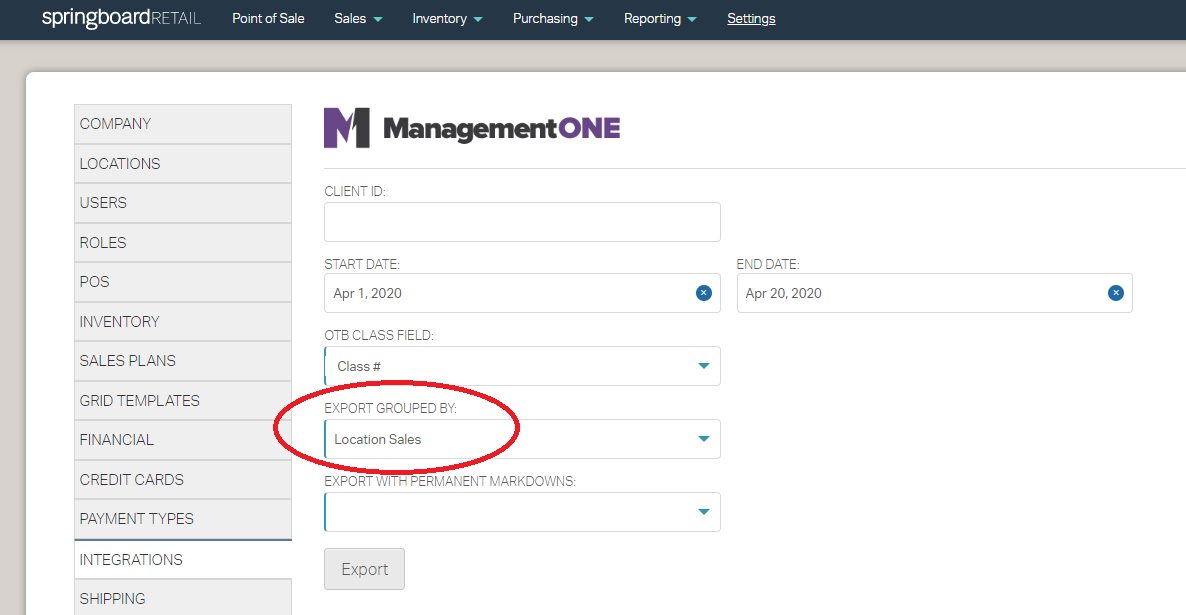This screenshot has height=615, width=1186.
Task: Open Financial settings section
Action: click(182, 440)
